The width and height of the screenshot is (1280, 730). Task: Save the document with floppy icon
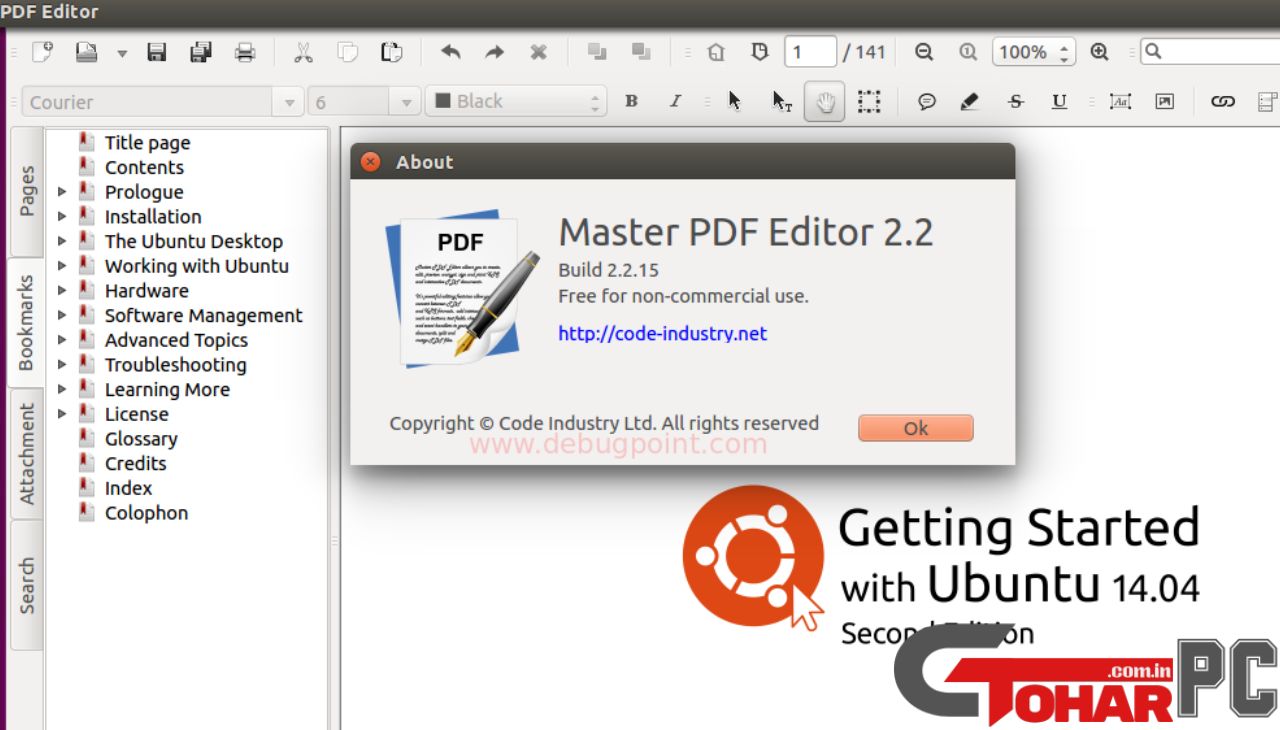point(157,52)
